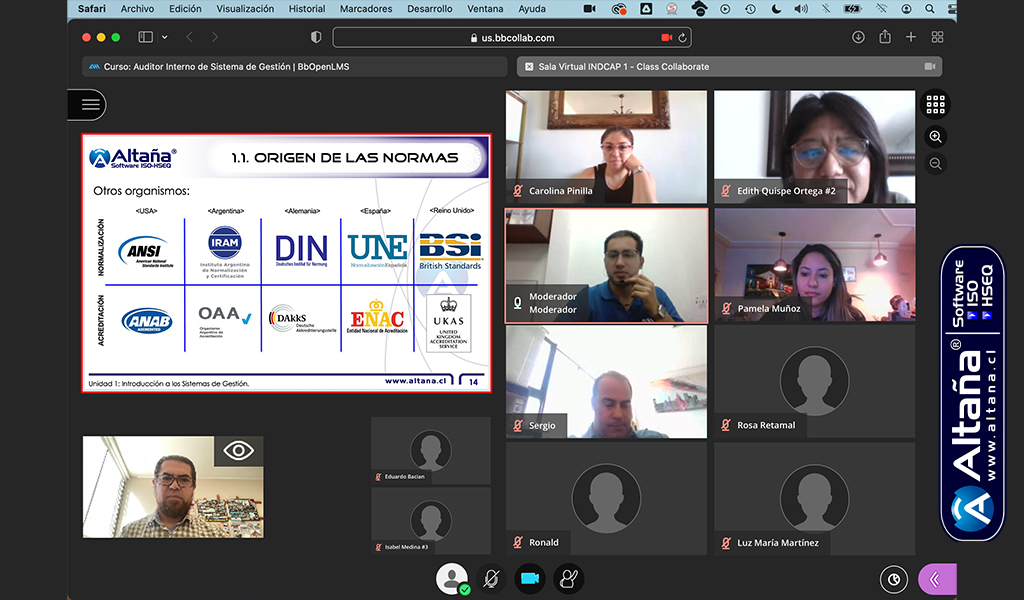1024x600 pixels.
Task: Open the Collaborate panel purple chevron
Action: [937, 579]
